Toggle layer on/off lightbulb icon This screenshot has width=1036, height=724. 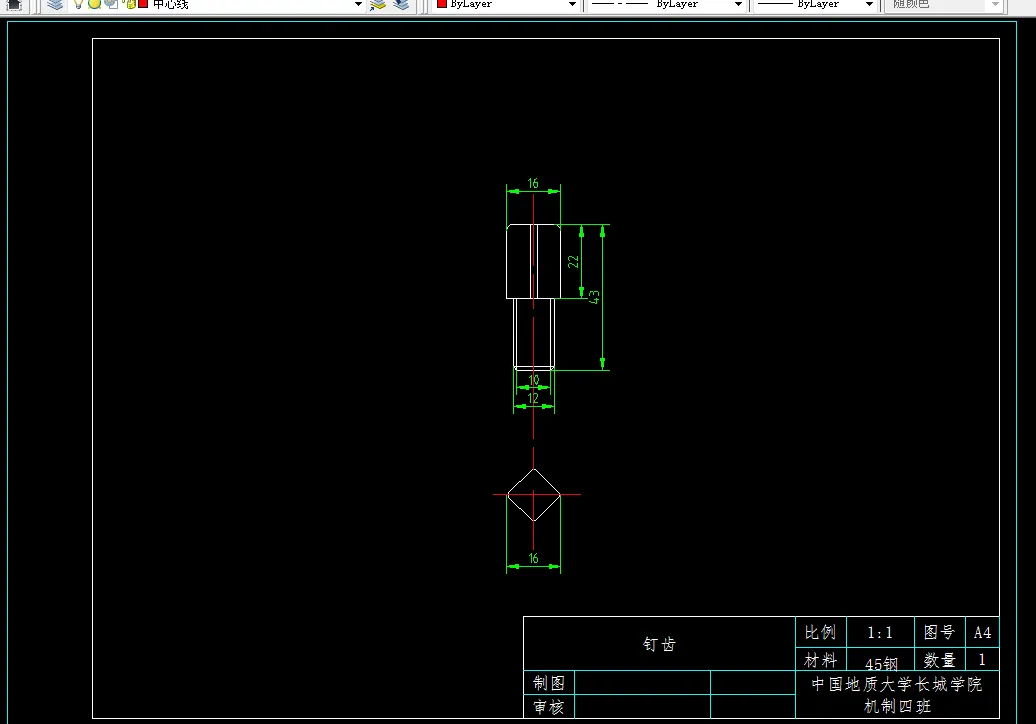[79, 3]
